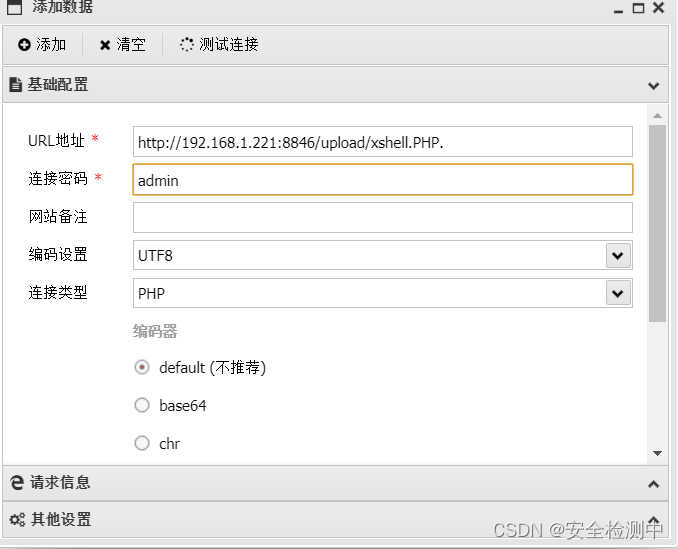Screen dimensions: 678x549
Task: Open the 连接类型 PHP dropdown
Action: pos(618,293)
